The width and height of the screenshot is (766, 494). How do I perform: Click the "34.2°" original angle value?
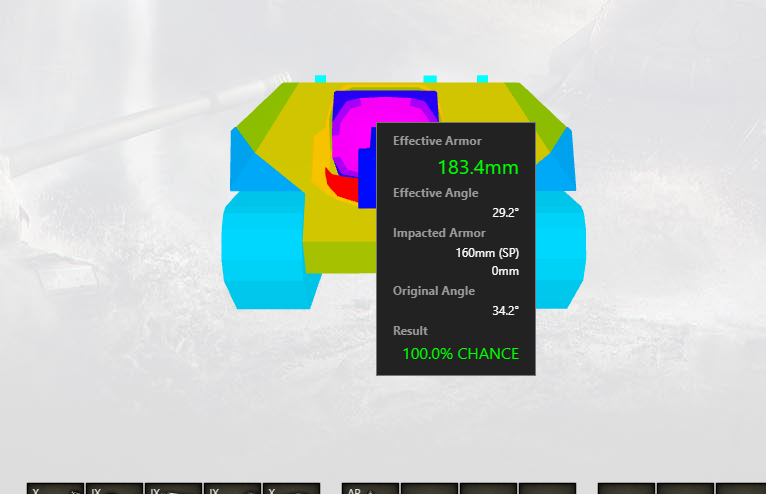click(505, 311)
